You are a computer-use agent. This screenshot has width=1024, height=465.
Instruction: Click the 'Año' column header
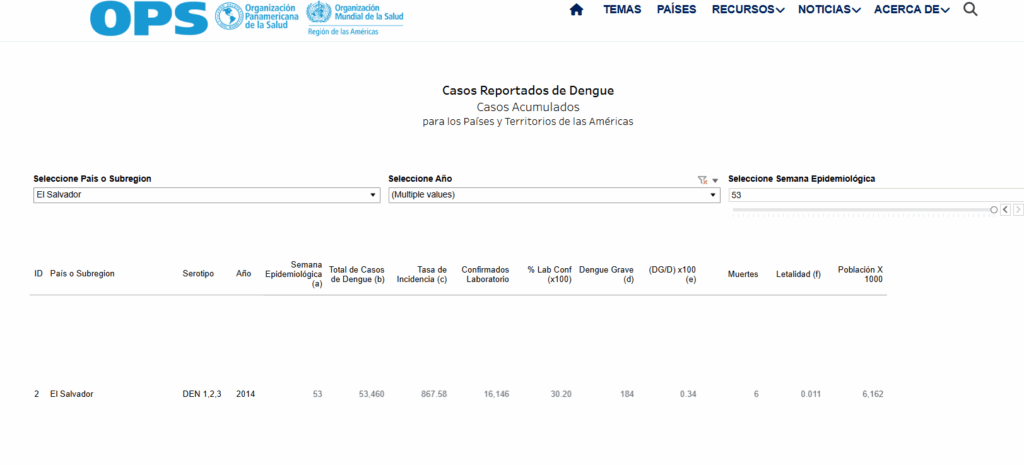coord(243,274)
